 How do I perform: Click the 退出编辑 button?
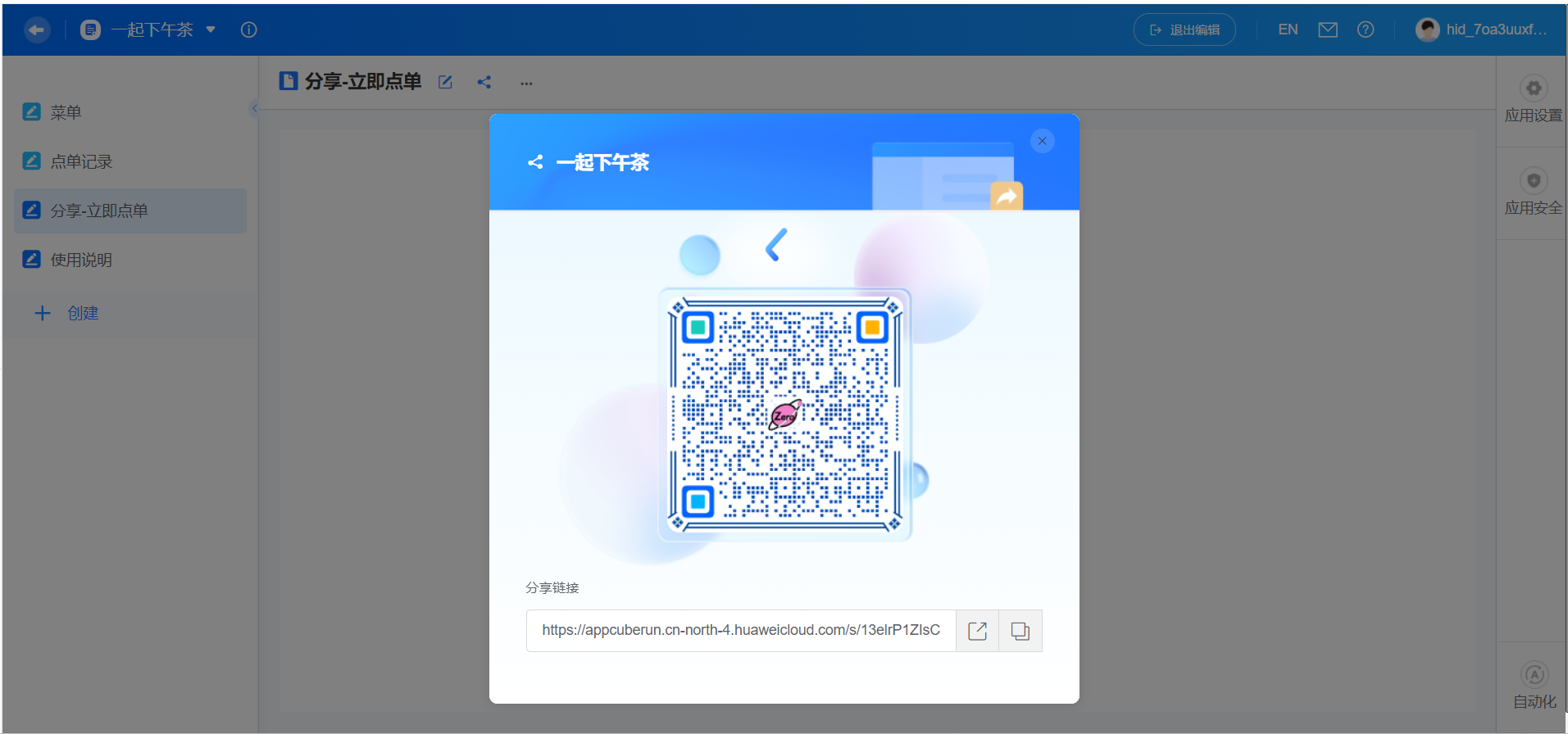(1184, 29)
